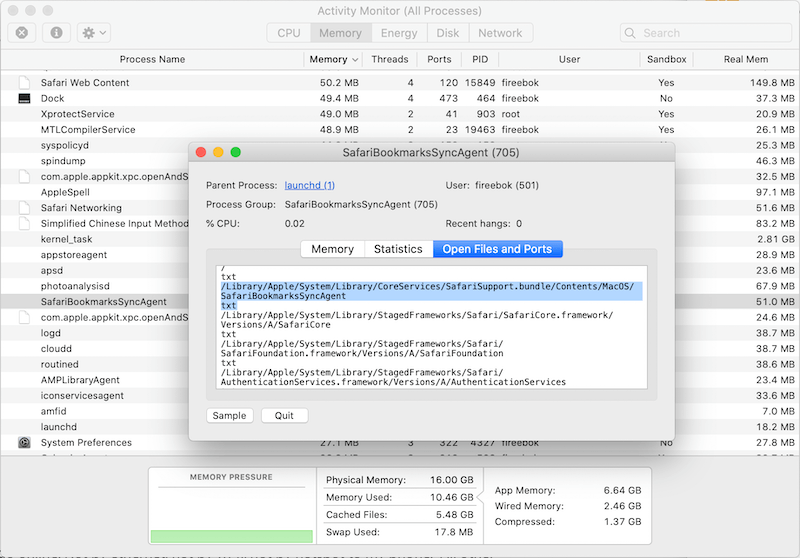Click the stop process (X) toolbar icon

pos(21,33)
